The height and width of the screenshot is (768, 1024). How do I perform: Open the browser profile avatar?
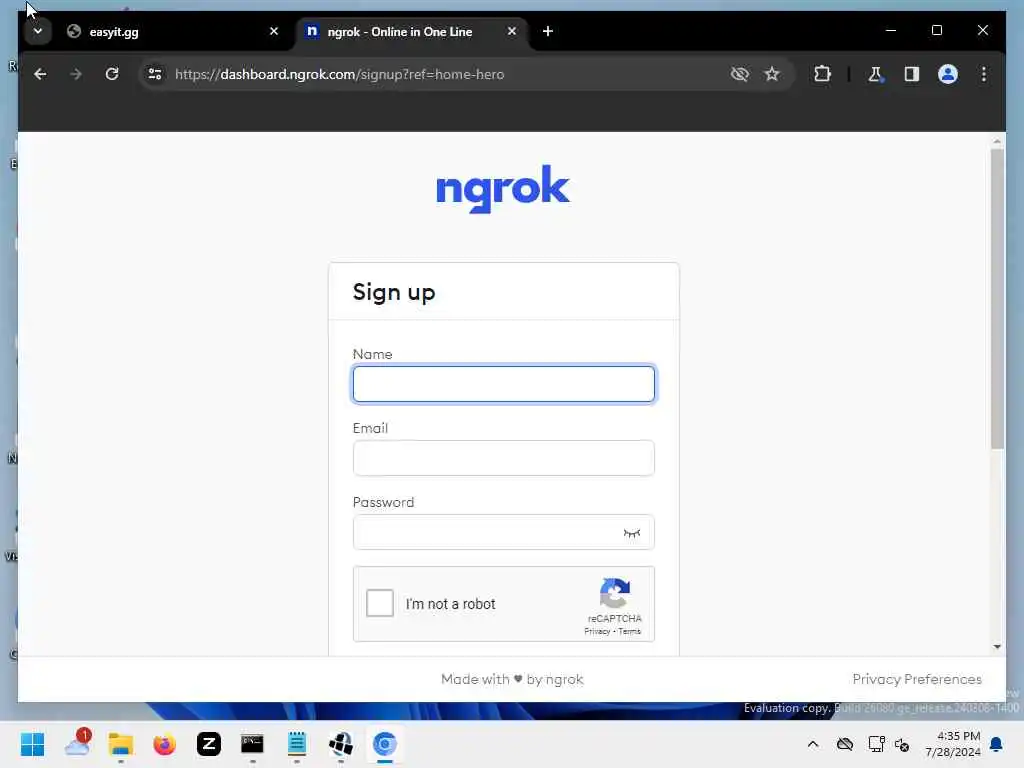948,74
